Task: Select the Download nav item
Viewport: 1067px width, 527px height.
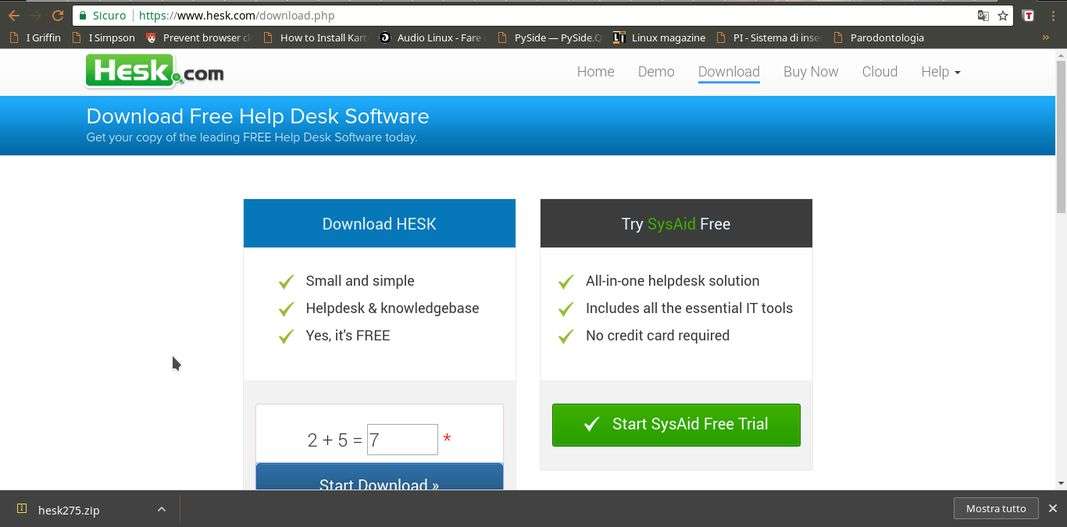Action: click(x=729, y=71)
